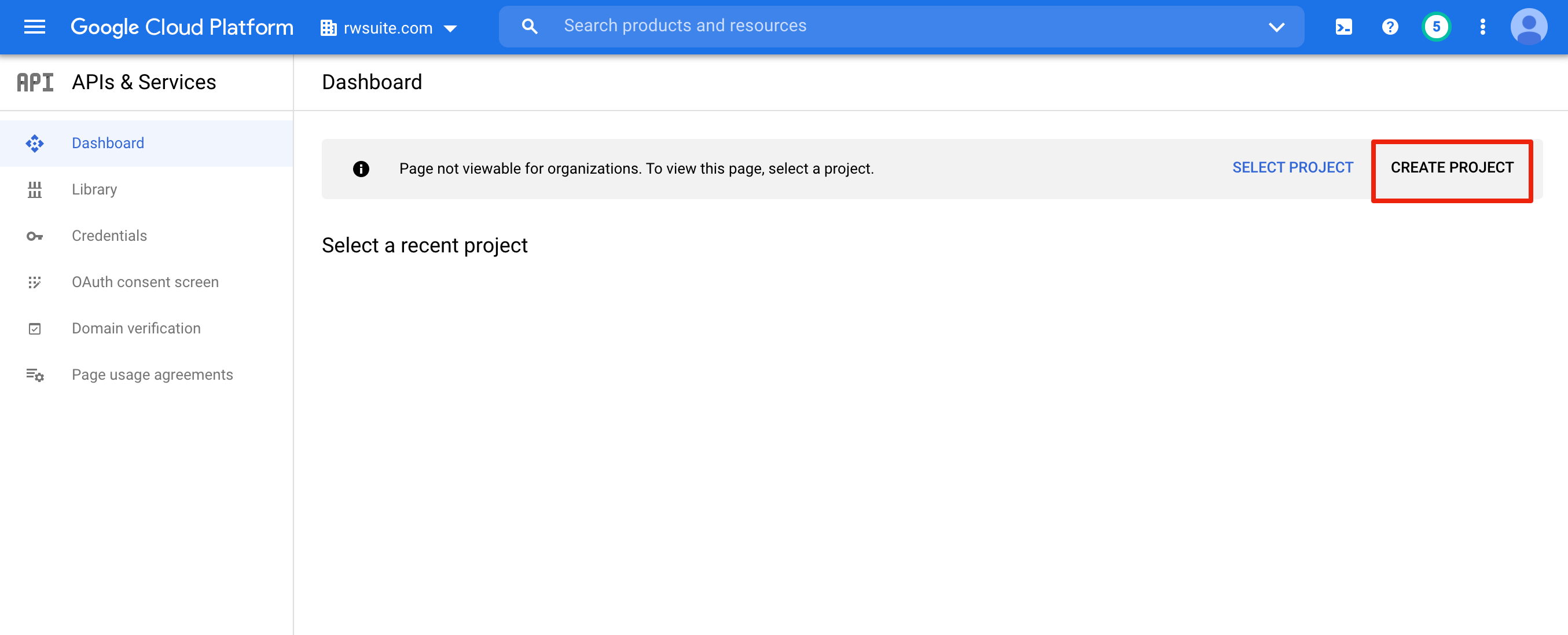Image resolution: width=1568 pixels, height=635 pixels.
Task: Click the Google Cloud Platform logo
Action: tap(182, 27)
